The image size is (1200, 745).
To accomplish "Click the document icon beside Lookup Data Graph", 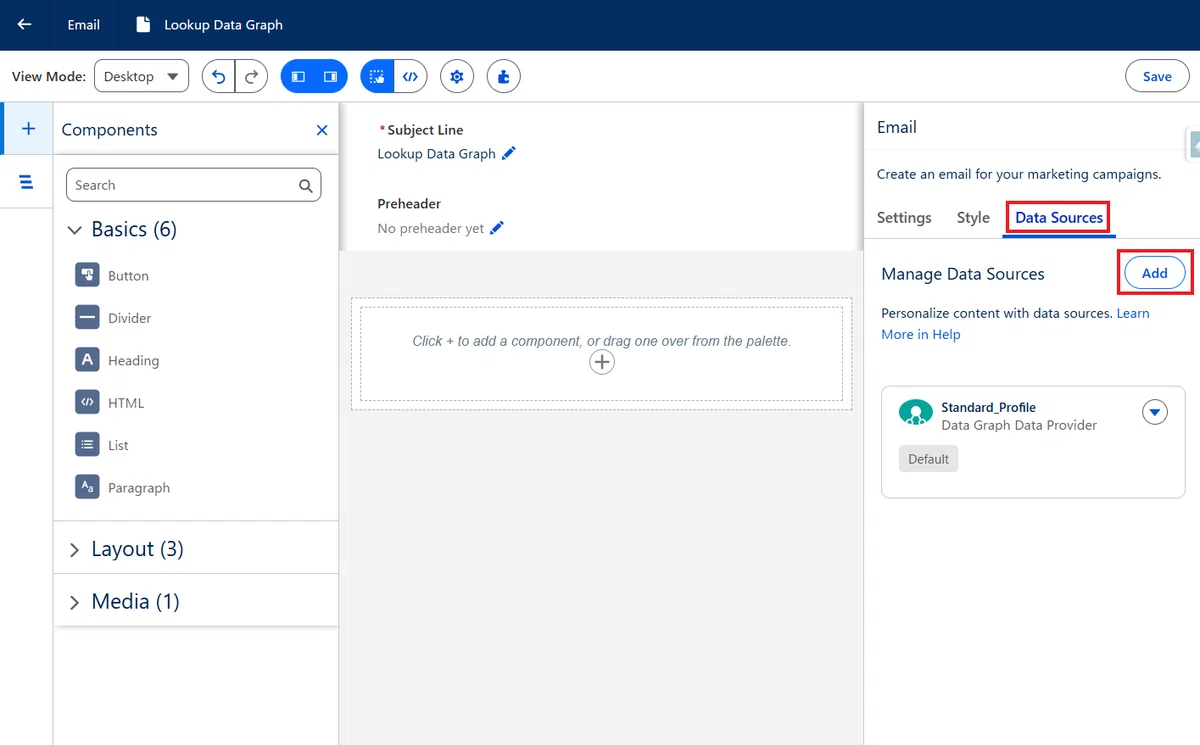I will [144, 25].
